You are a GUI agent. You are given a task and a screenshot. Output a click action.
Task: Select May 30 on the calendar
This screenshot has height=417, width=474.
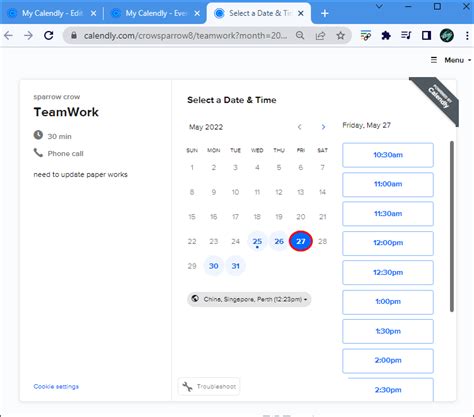pos(214,266)
